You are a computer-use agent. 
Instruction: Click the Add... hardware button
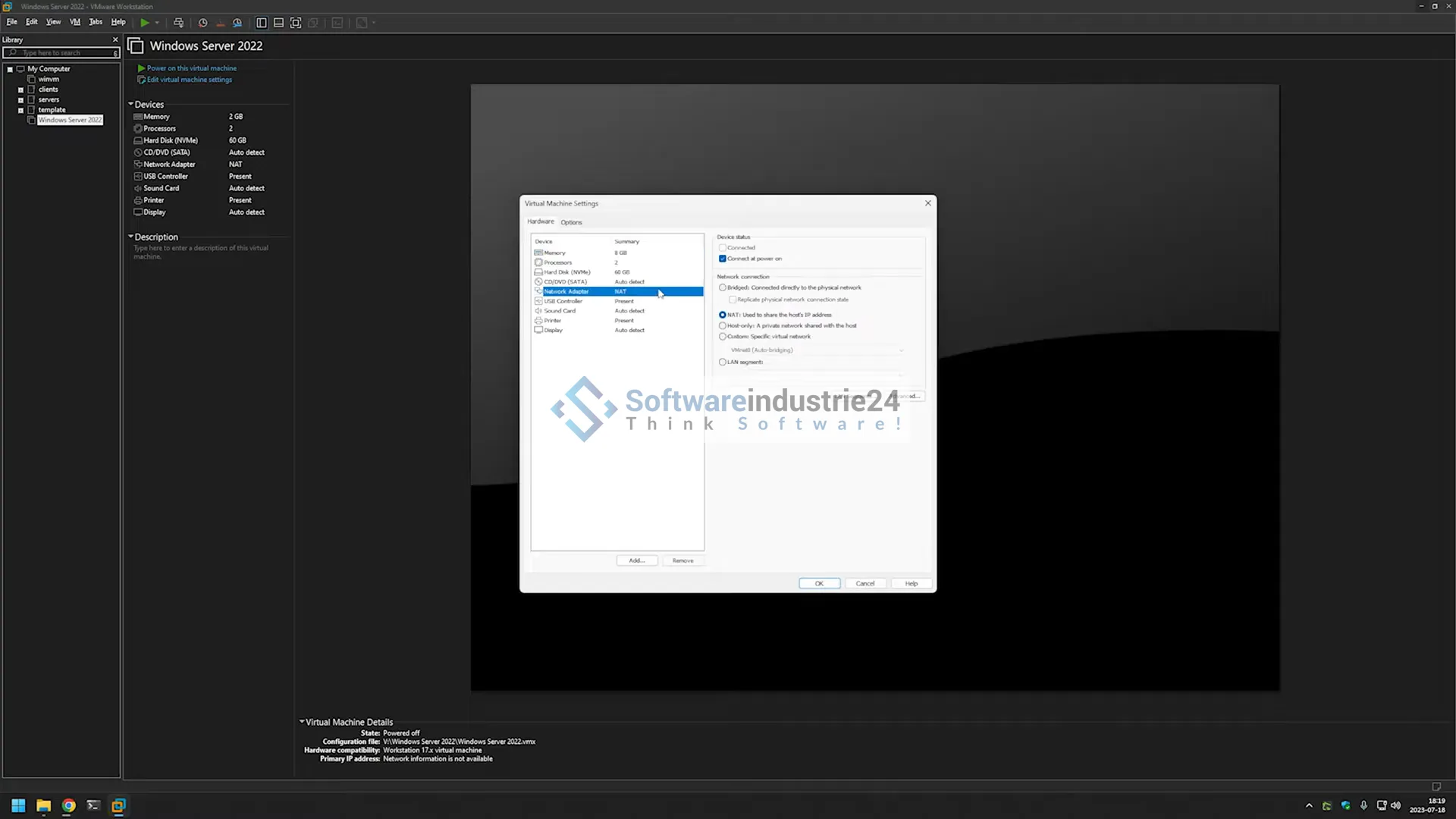coord(636,560)
